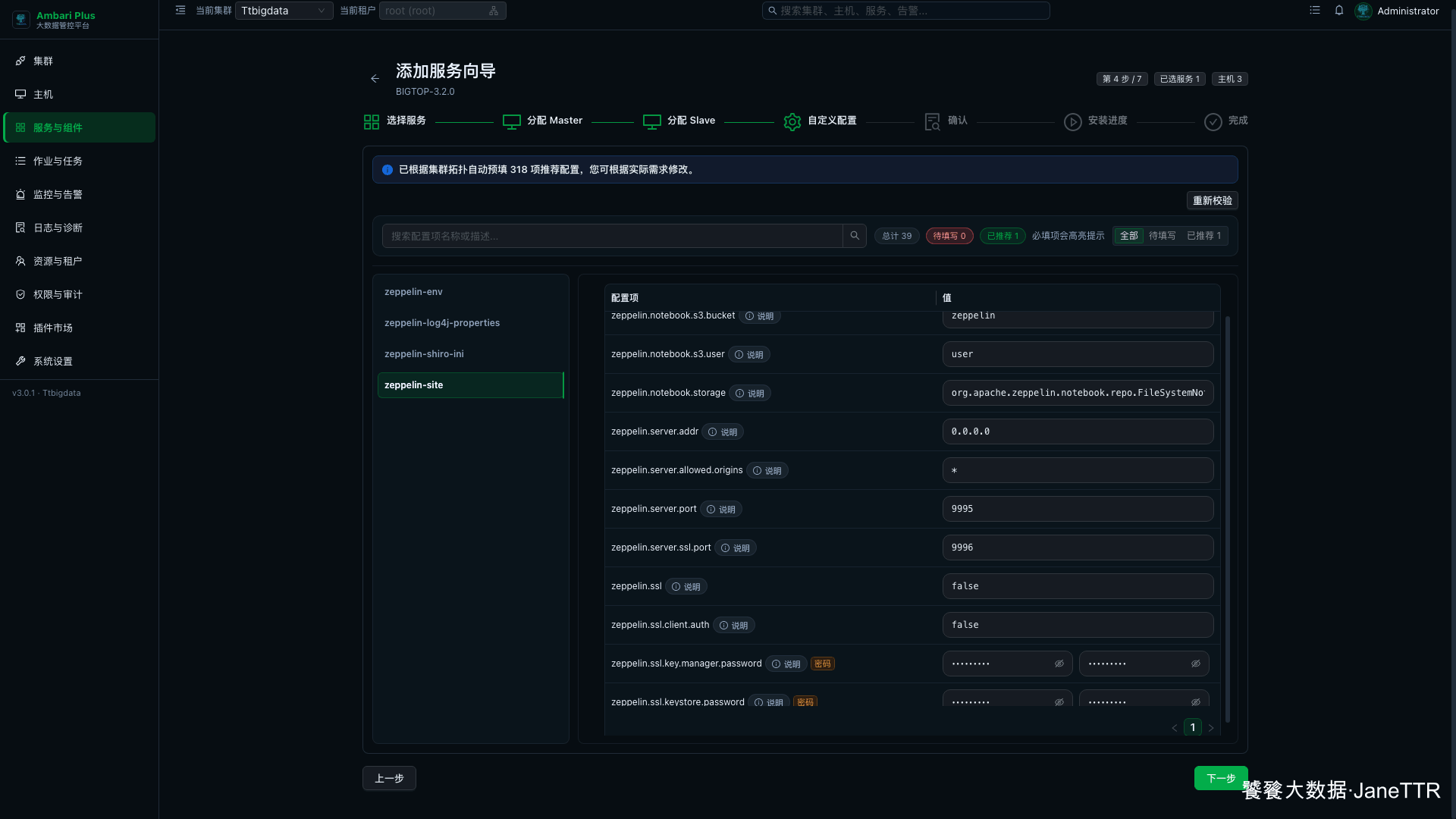Open 说明 for zeppelin.notebook.storage
The height and width of the screenshot is (819, 1456).
click(750, 394)
